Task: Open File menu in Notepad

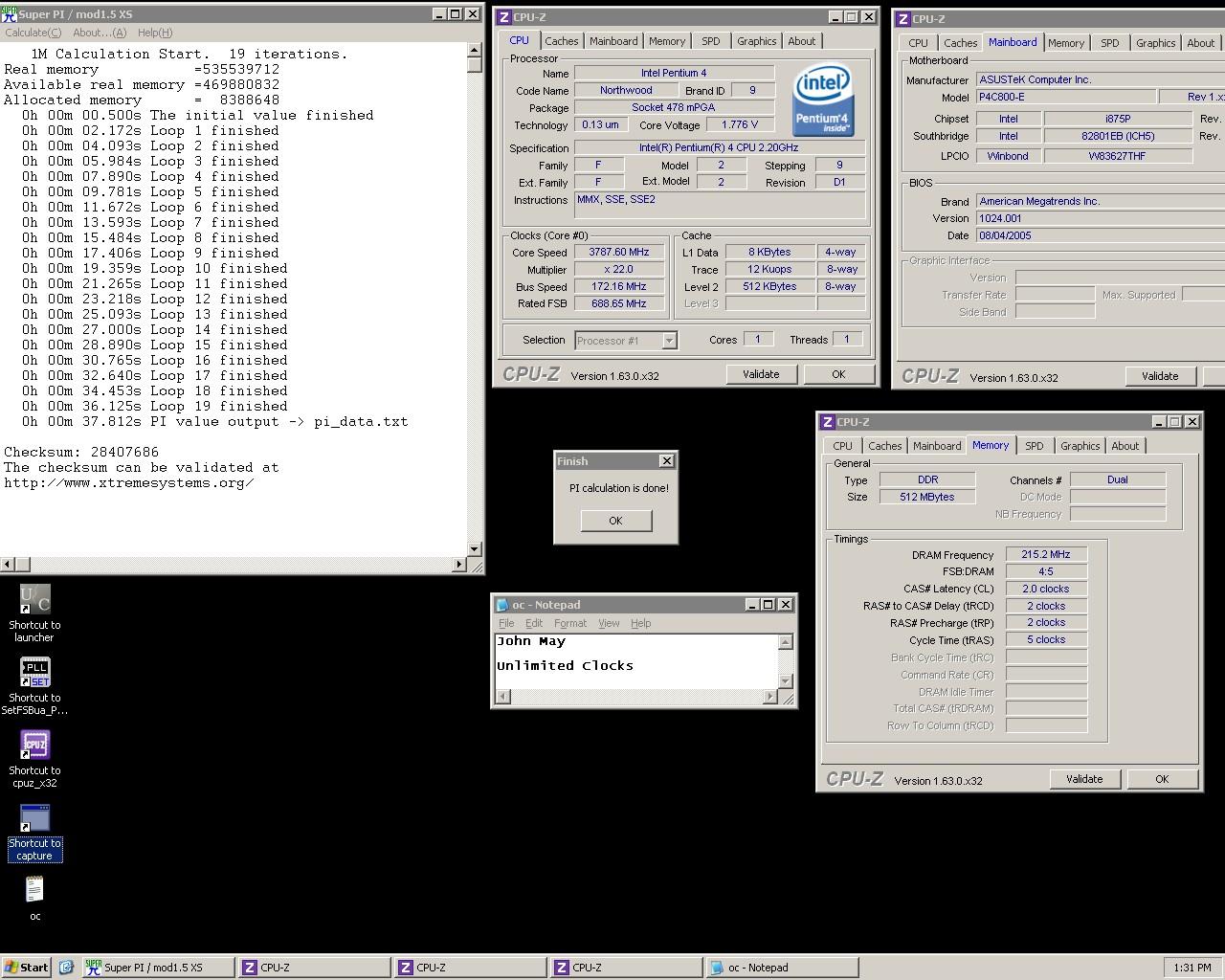Action: coord(506,623)
